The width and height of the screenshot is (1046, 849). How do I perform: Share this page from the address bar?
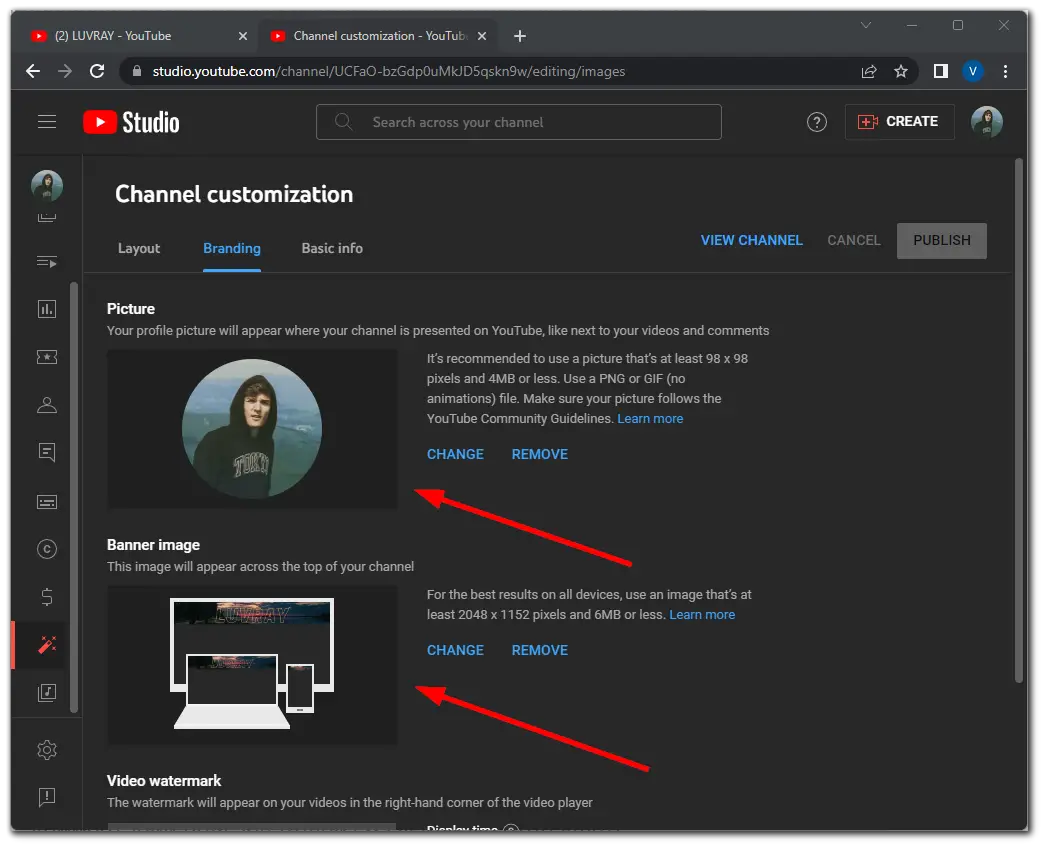869,71
